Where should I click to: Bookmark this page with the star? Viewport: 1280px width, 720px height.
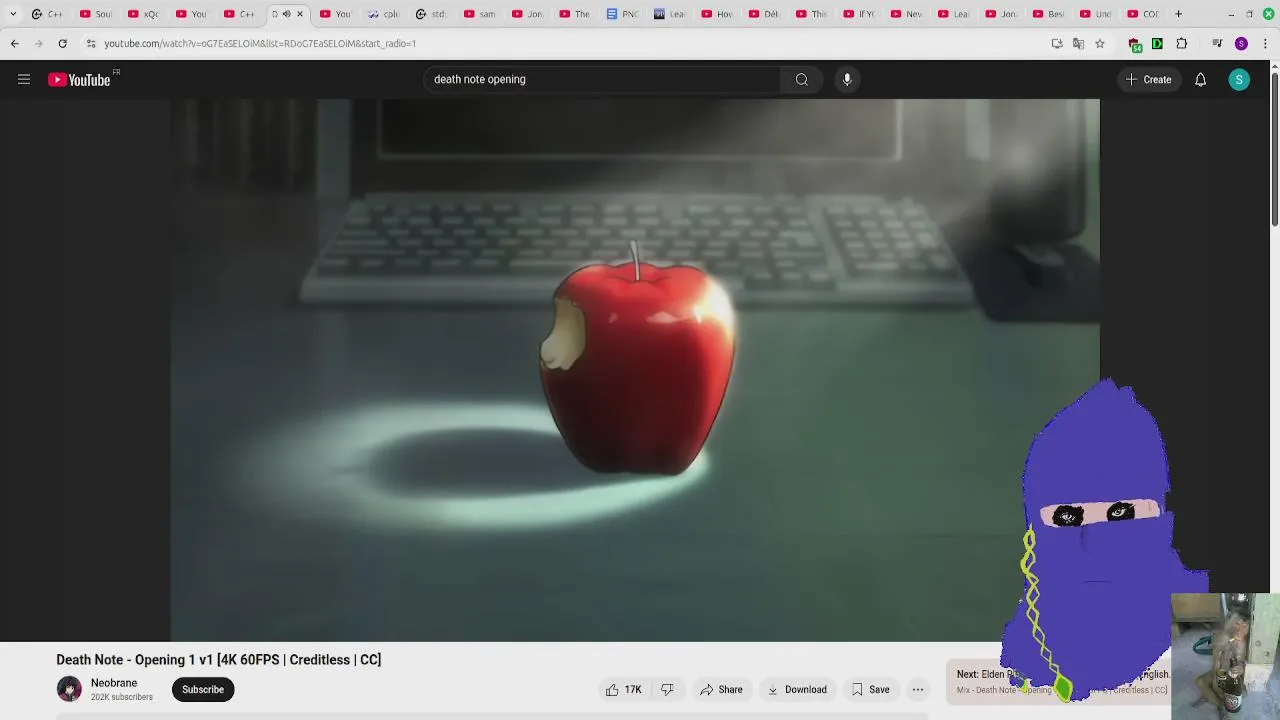1100,44
